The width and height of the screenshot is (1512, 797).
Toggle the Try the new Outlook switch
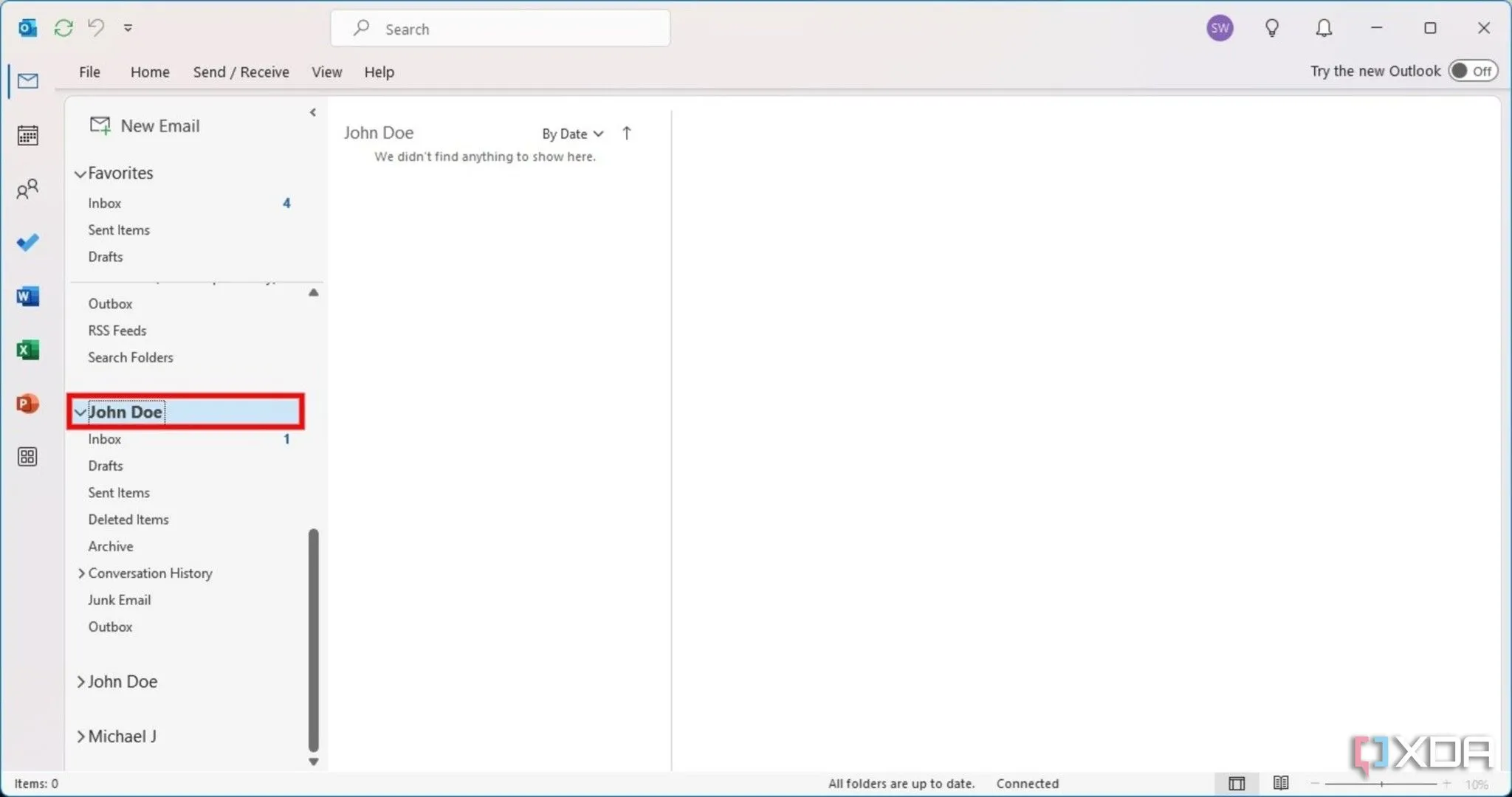(1473, 71)
